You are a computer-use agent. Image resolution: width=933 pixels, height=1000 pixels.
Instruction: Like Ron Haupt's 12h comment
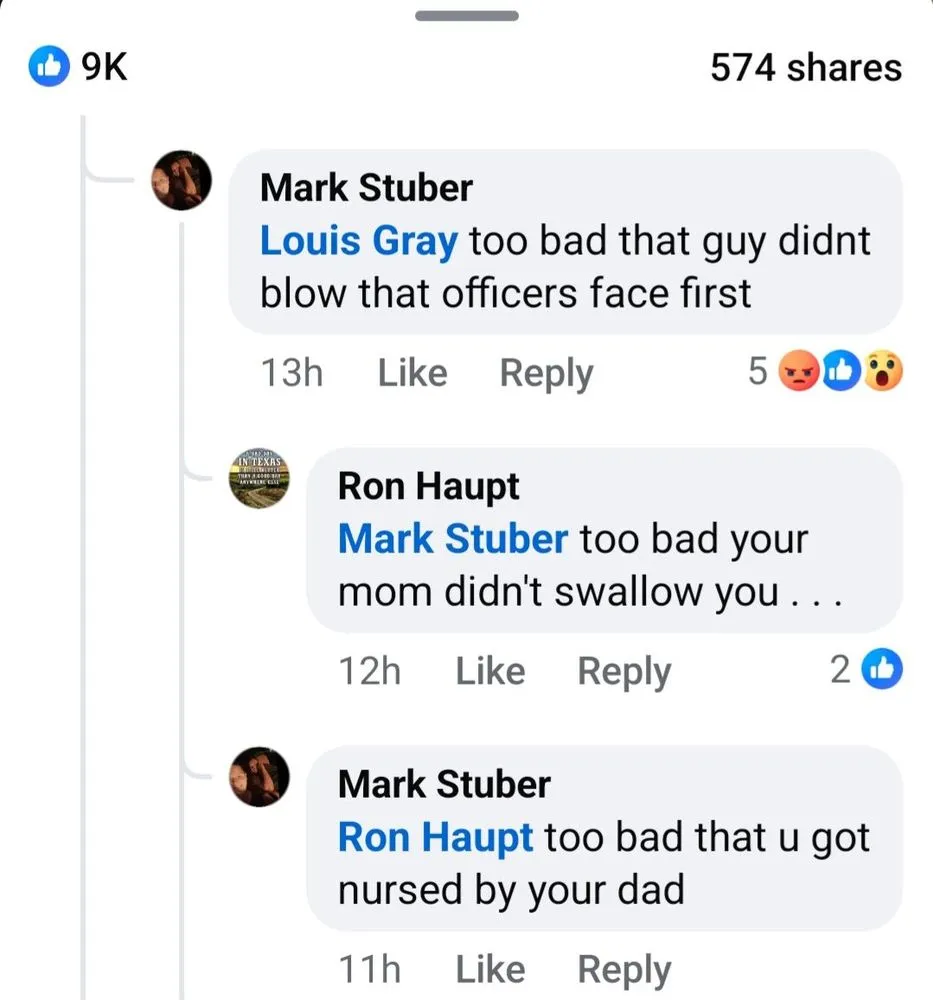pos(490,671)
